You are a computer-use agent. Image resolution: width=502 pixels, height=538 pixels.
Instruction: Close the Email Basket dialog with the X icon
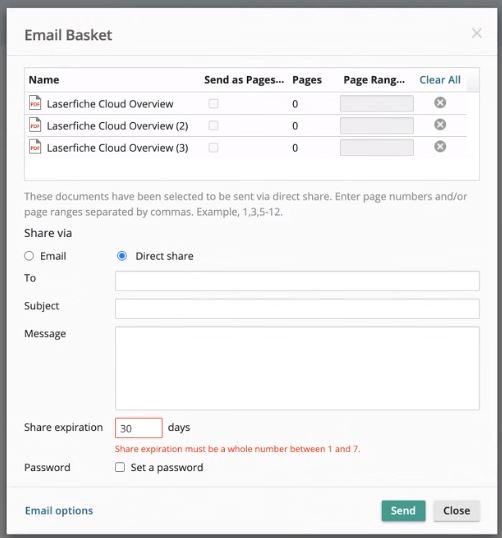click(477, 33)
